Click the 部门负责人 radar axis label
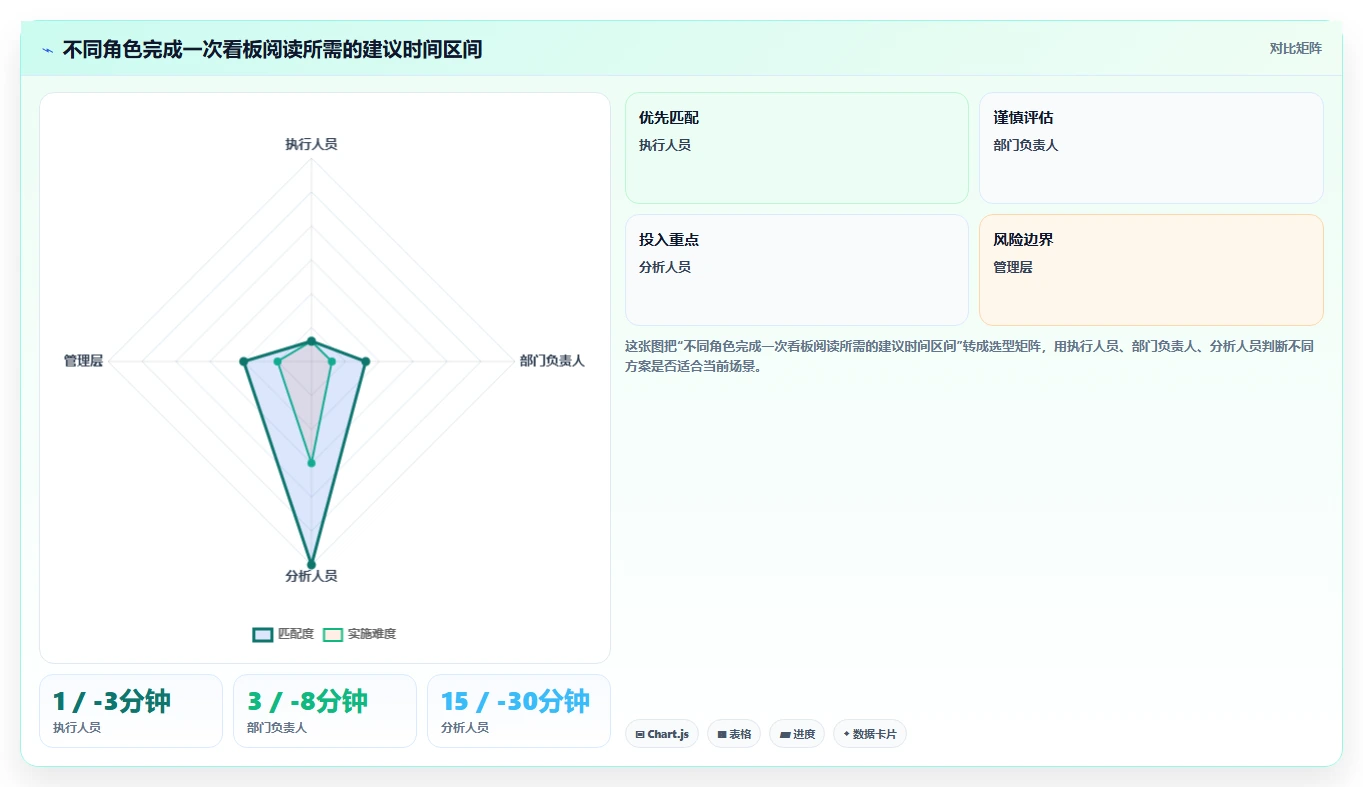The height and width of the screenshot is (787, 1363). tap(552, 361)
